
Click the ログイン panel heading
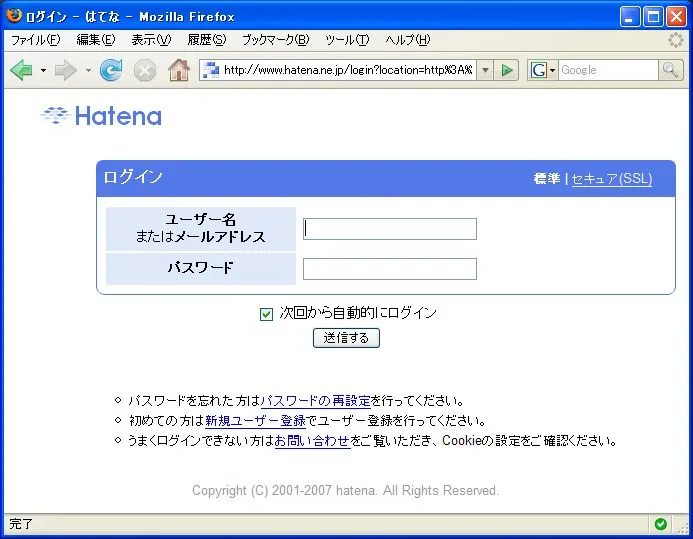pyautogui.click(x=133, y=177)
